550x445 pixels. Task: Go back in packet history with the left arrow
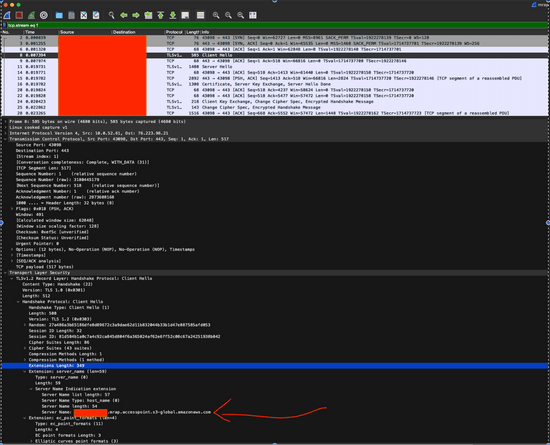coord(124,15)
